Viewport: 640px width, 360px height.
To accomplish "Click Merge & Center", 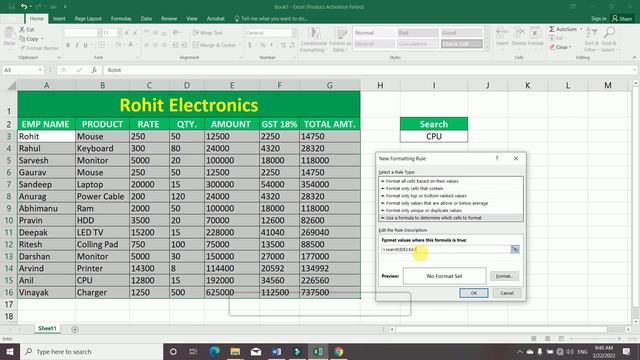I will coord(214,45).
